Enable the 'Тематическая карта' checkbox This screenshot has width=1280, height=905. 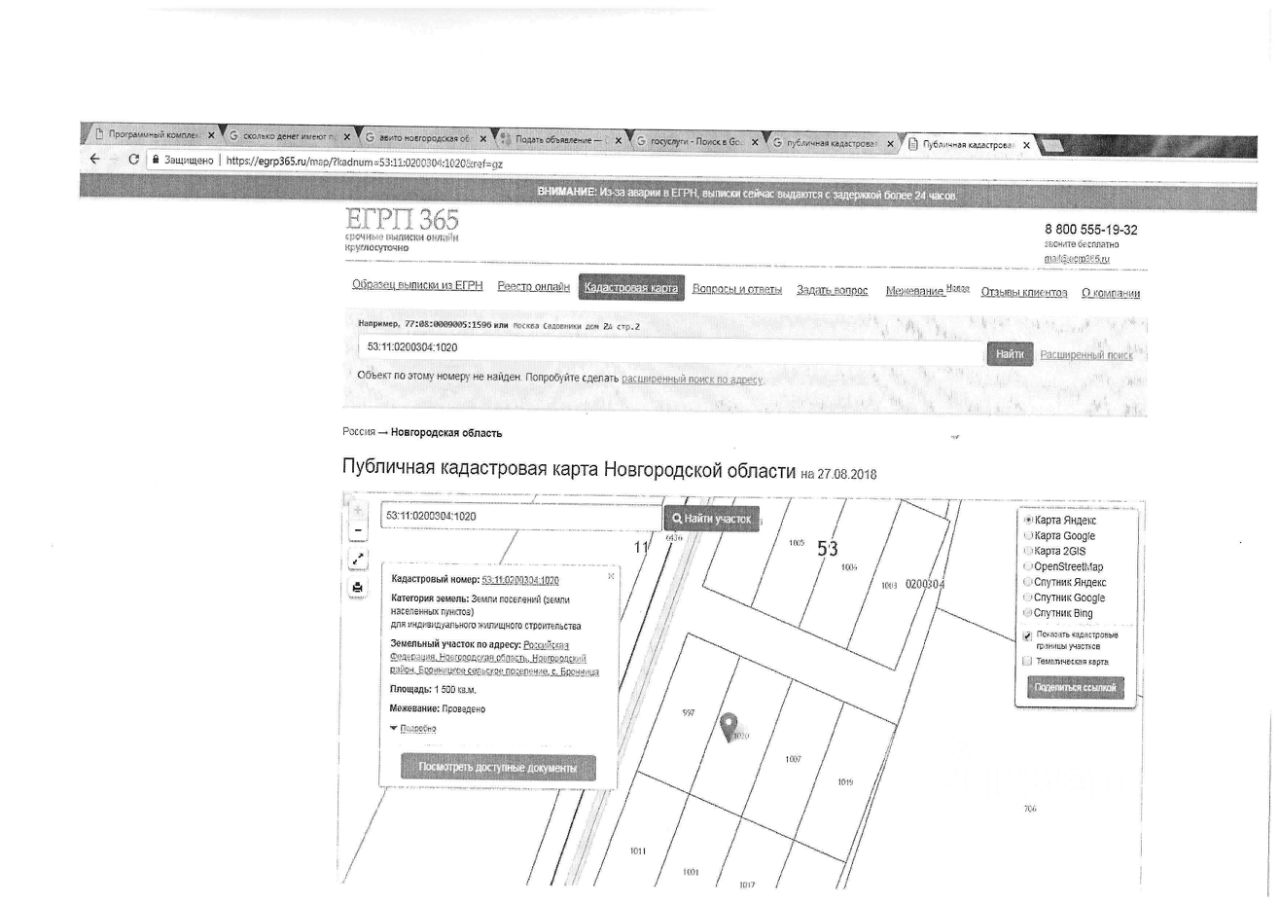pyautogui.click(x=1028, y=661)
